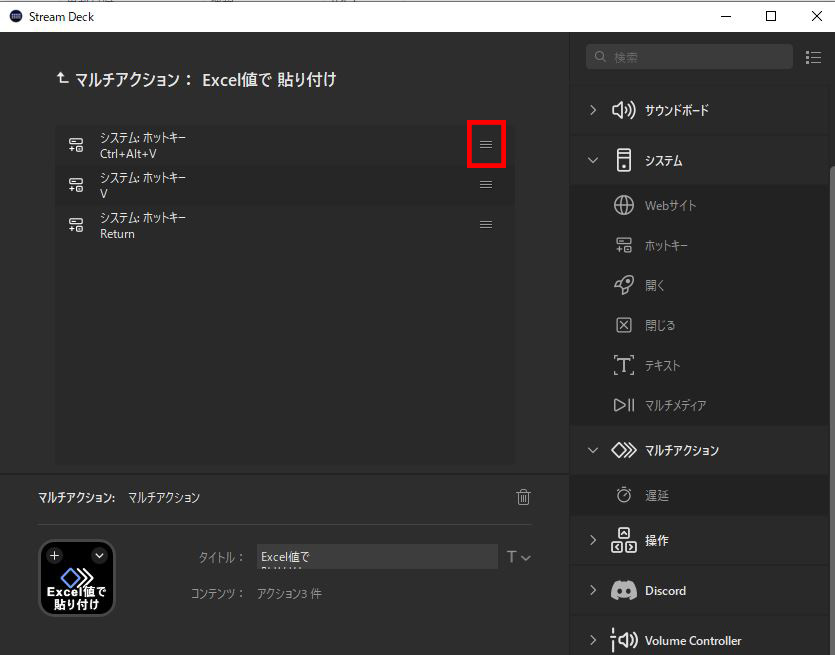Viewport: 835px width, 655px height.
Task: Click the Discord logo icon
Action: 624,591
